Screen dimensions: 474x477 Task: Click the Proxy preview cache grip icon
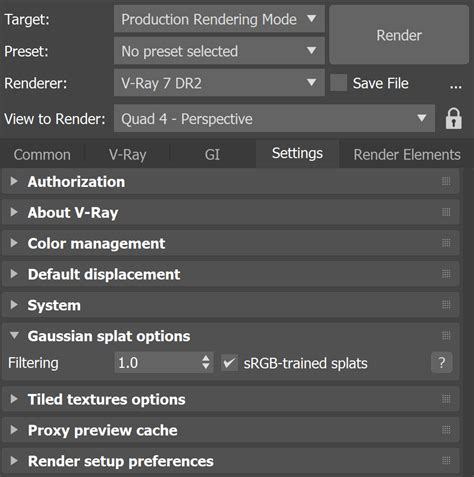coord(446,430)
